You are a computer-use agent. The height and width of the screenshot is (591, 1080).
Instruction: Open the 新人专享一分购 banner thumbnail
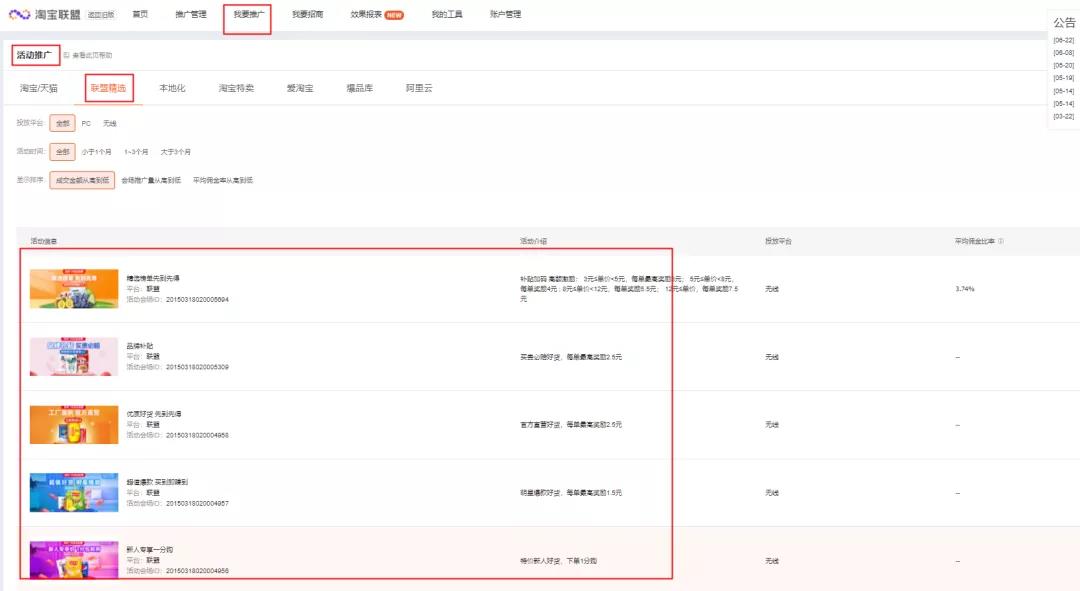pyautogui.click(x=74, y=560)
